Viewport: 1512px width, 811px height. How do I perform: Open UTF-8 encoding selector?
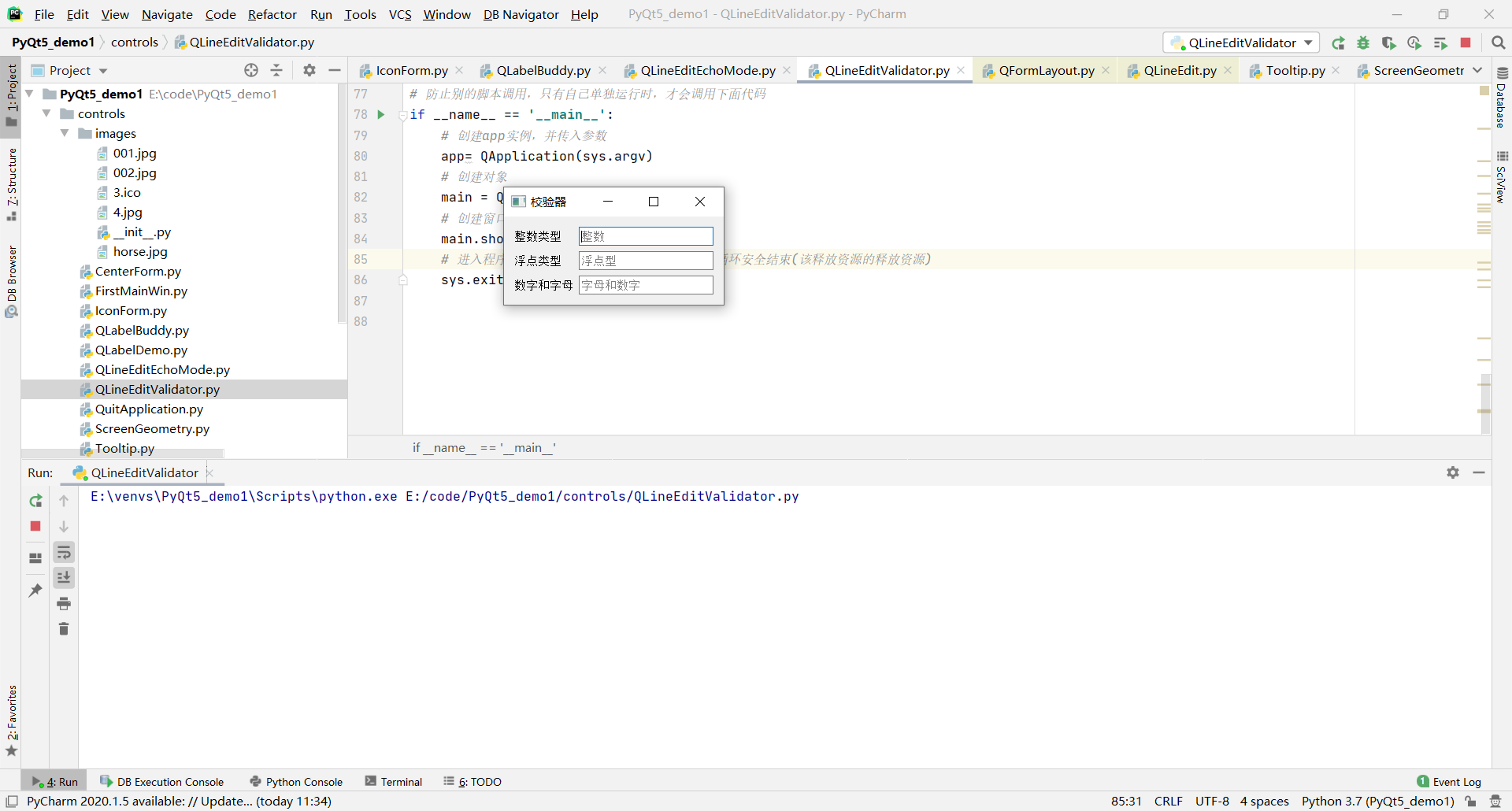pos(1212,801)
